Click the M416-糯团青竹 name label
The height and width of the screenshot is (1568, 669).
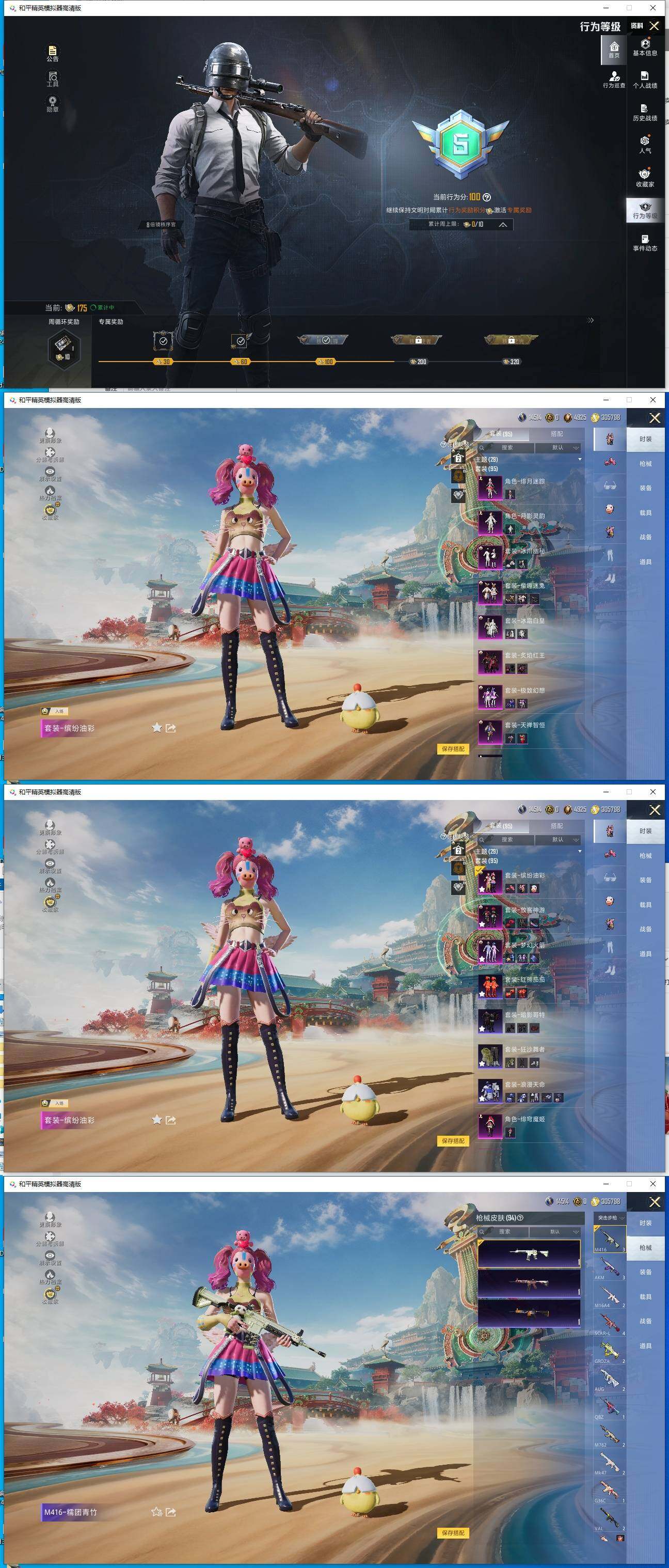[71, 1512]
